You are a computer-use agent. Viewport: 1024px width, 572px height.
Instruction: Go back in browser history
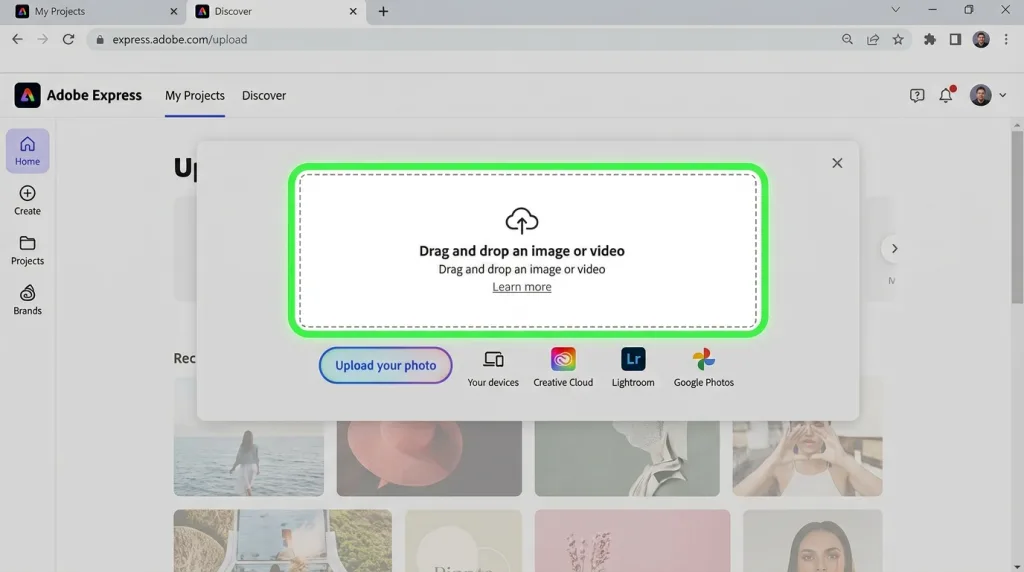[18, 39]
